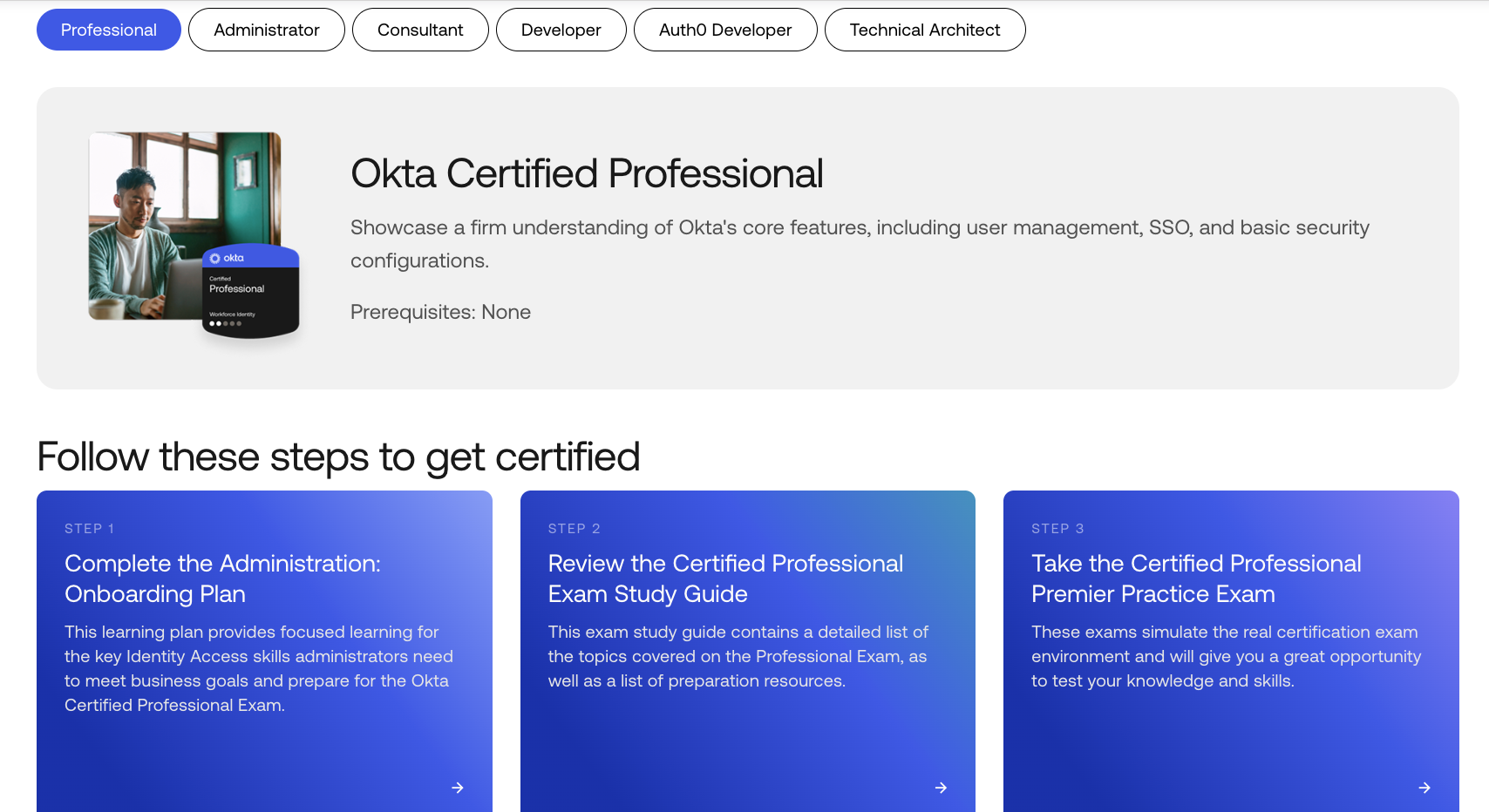Viewport: 1489px width, 812px height.
Task: Click the arrow icon on Step 2 card
Action: click(942, 788)
